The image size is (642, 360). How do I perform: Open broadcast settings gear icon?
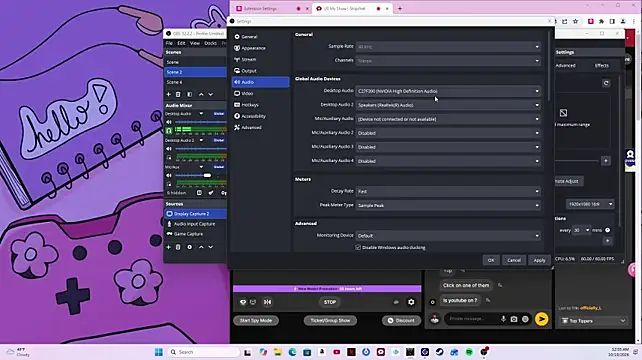(x=411, y=302)
